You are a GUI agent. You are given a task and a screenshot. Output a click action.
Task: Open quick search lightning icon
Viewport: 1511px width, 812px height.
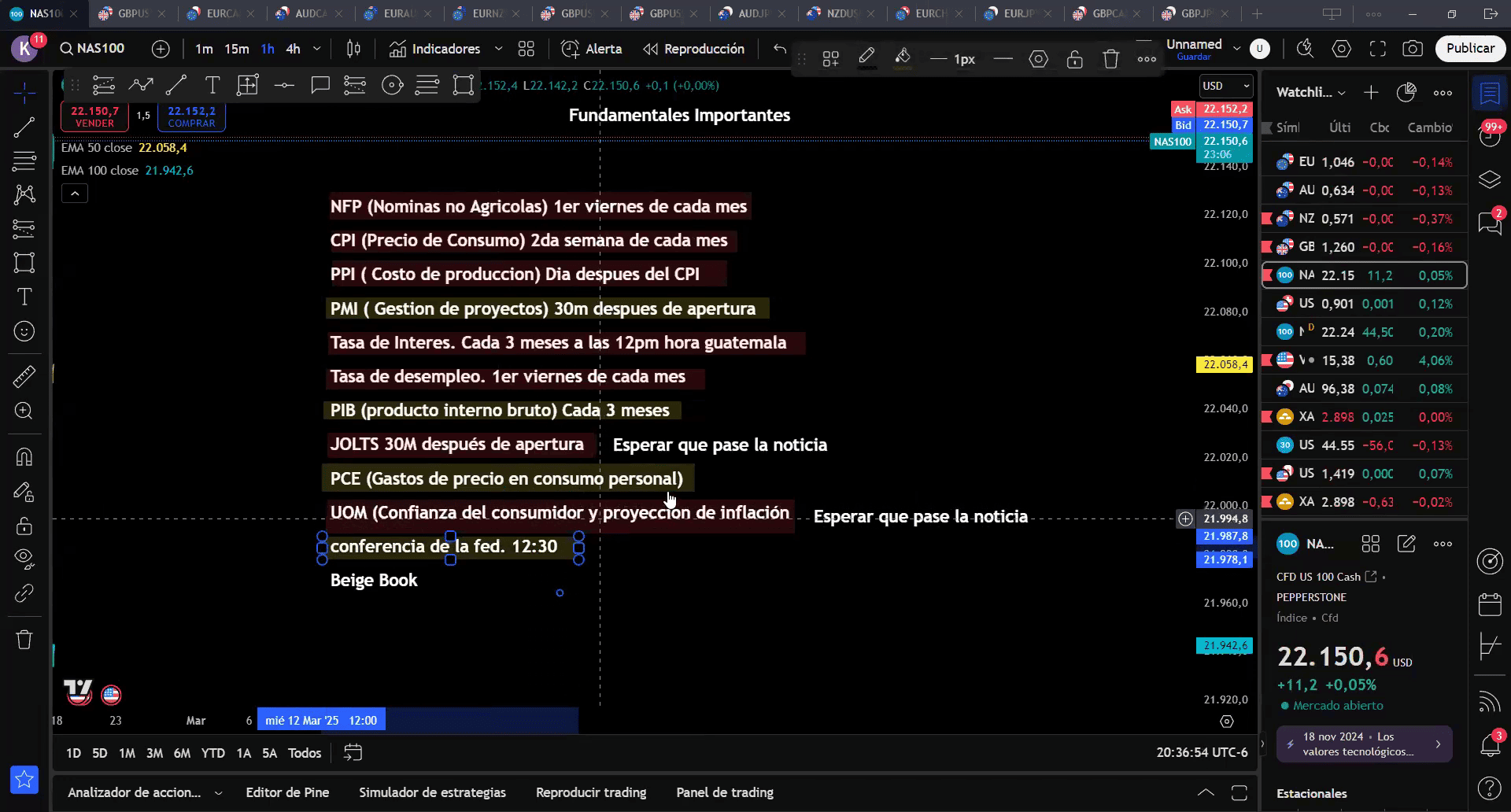(x=1305, y=49)
